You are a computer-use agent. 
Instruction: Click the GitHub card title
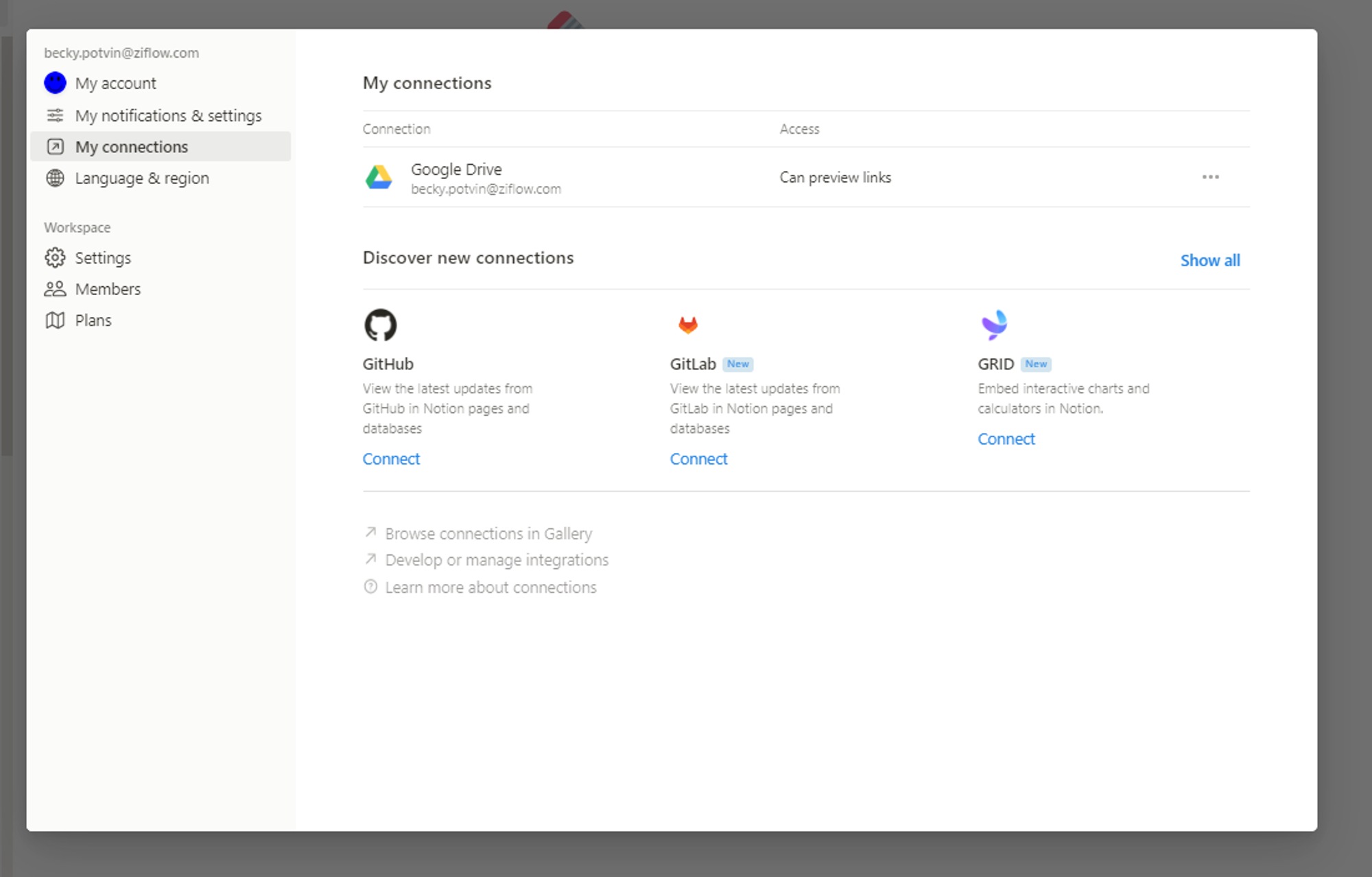(x=388, y=364)
